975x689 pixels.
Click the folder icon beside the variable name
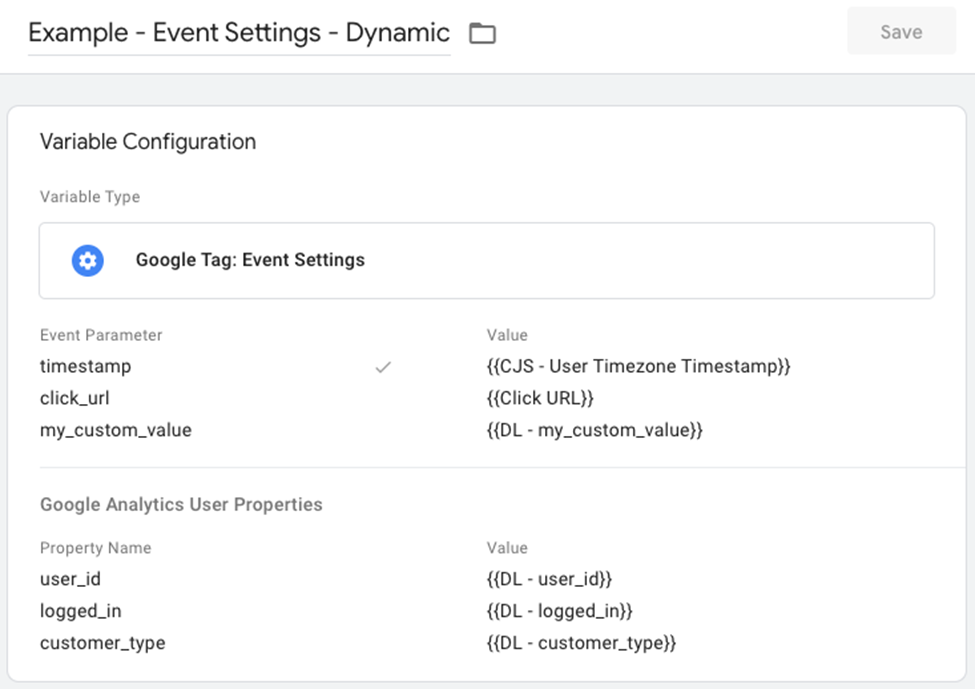tap(483, 34)
